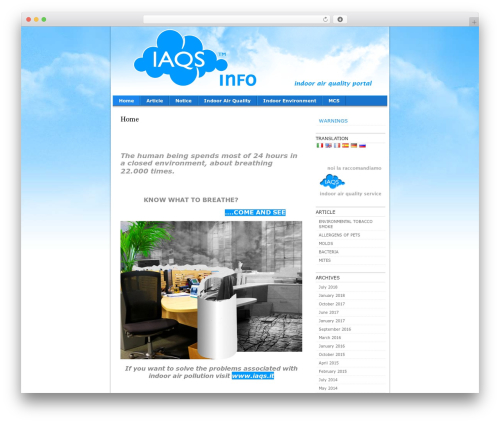Open the October 2015 archive
Viewport: 500px width, 423px height.
pos(332,355)
